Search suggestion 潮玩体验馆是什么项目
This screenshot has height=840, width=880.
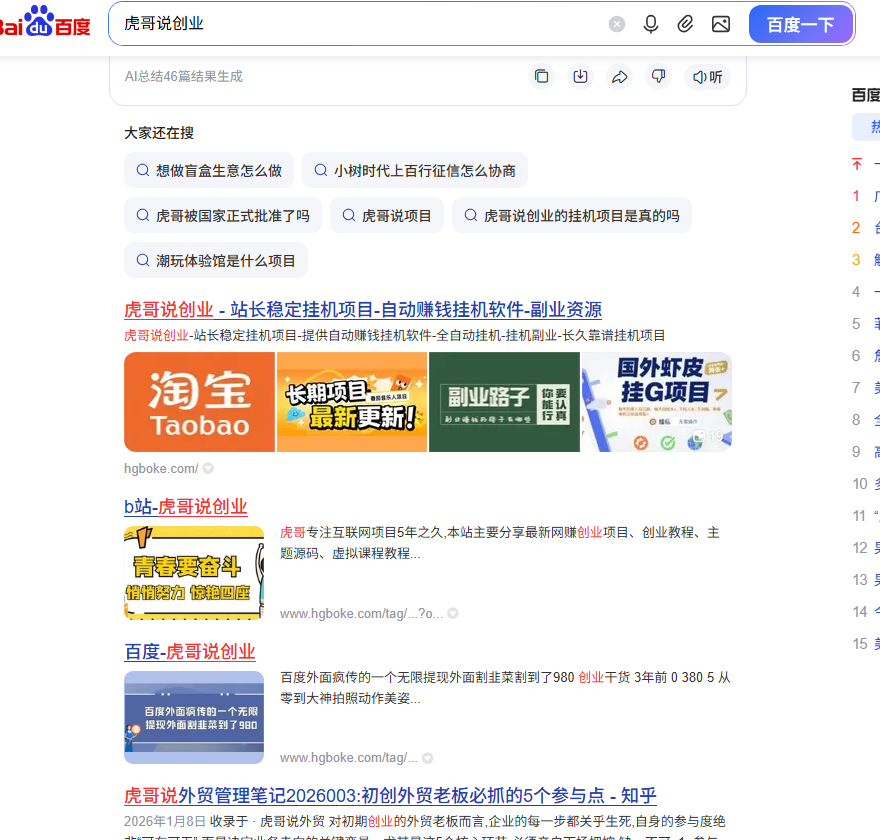pyautogui.click(x=216, y=260)
